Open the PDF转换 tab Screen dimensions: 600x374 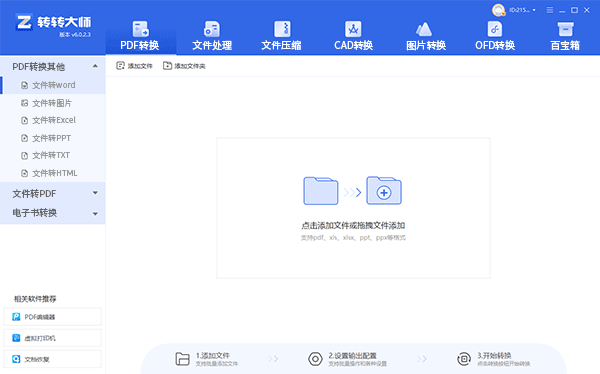(140, 36)
